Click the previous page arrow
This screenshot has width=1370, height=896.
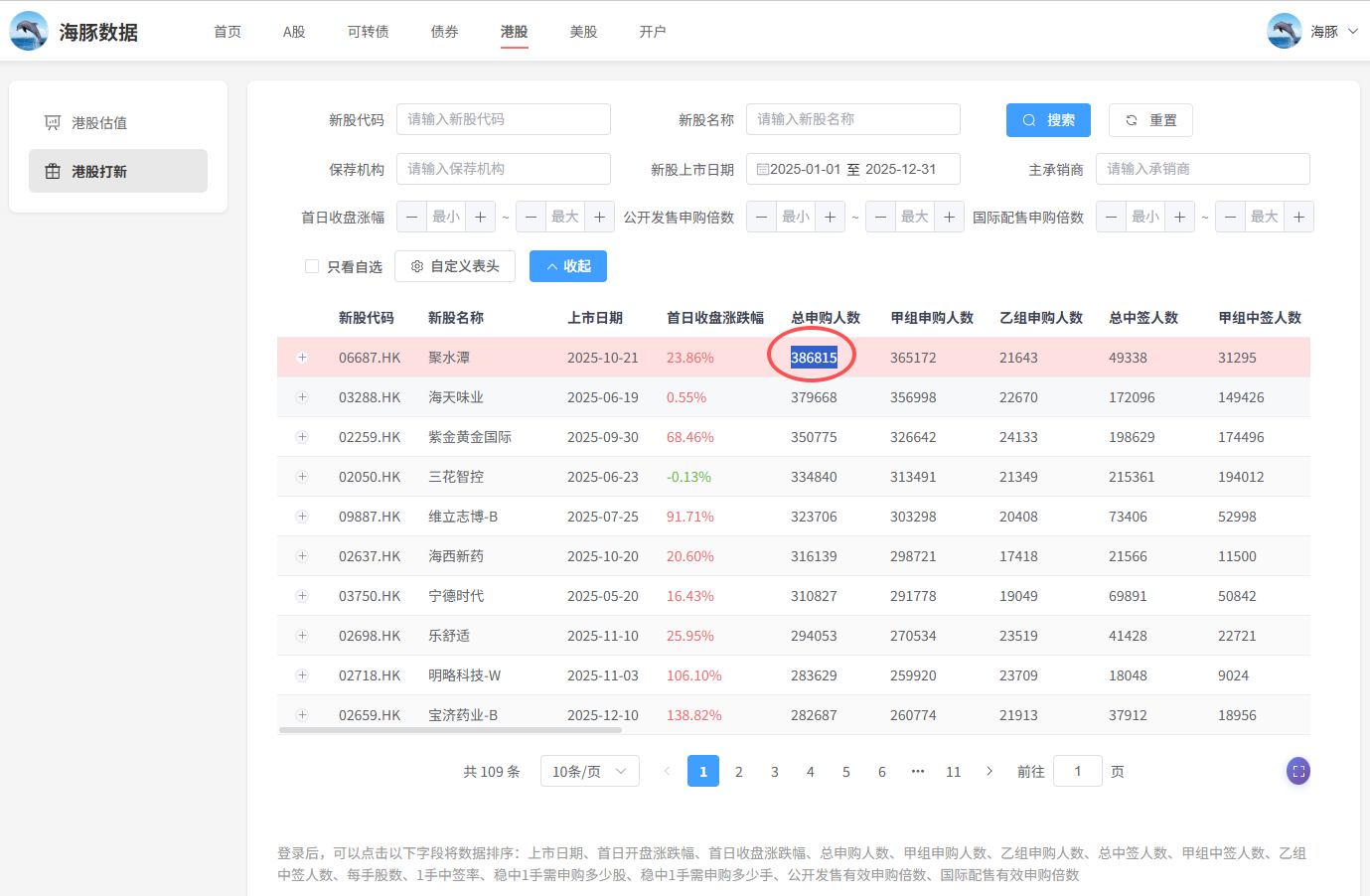(x=668, y=772)
